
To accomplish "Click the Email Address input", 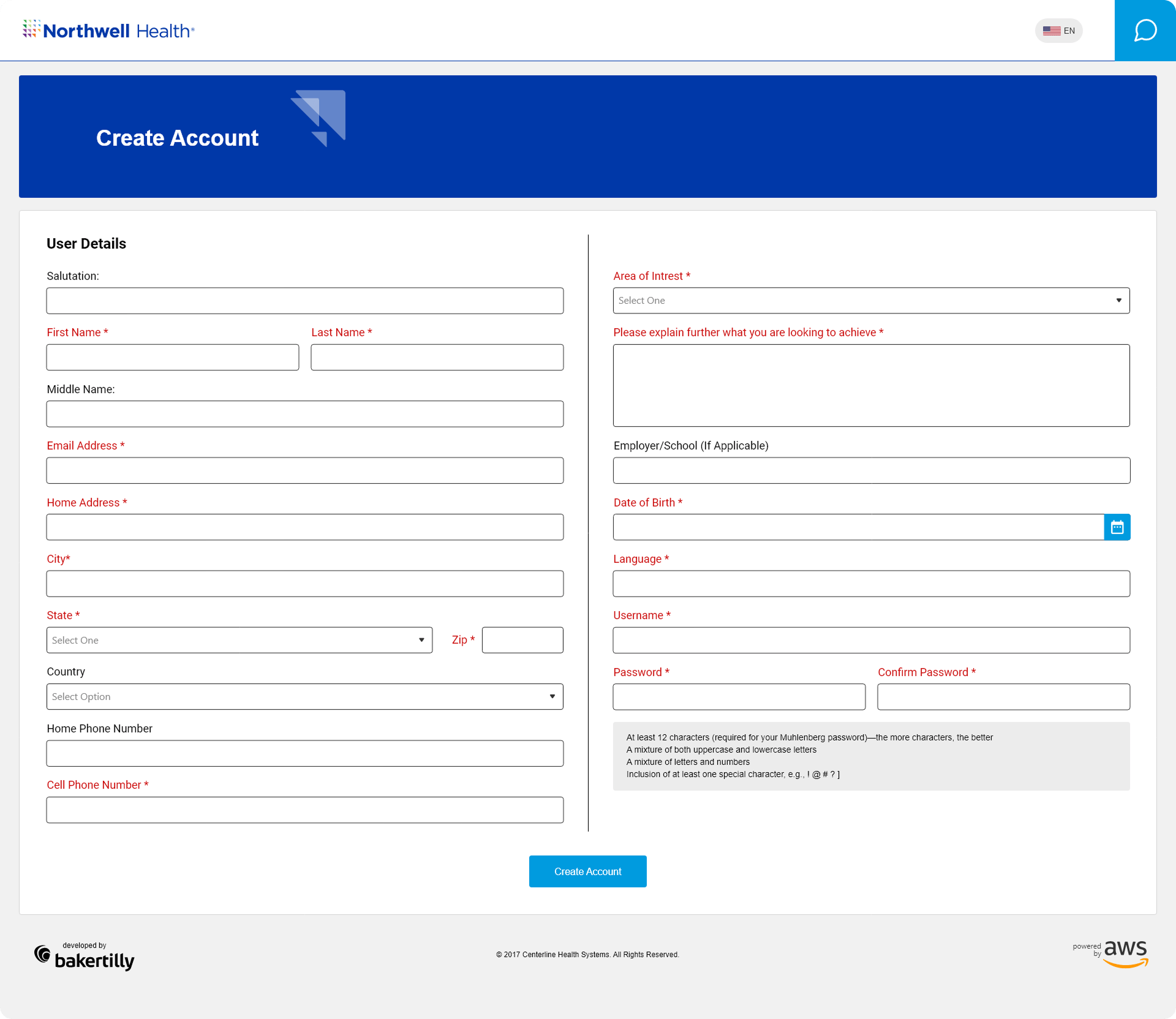I will [x=304, y=471].
